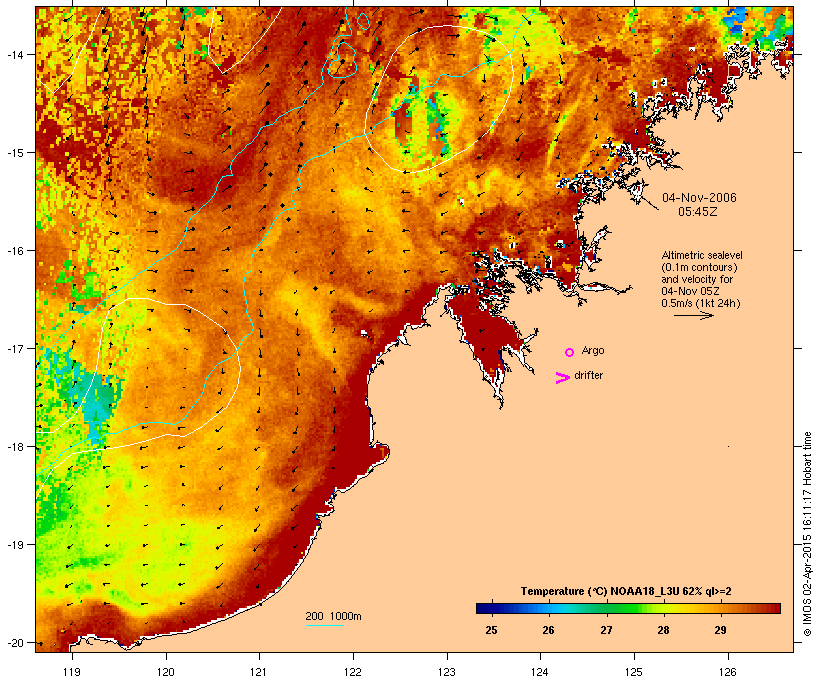This screenshot has height=680, width=820.
Task: Click the '(0.1m contours)' caption line
Action: (x=699, y=267)
